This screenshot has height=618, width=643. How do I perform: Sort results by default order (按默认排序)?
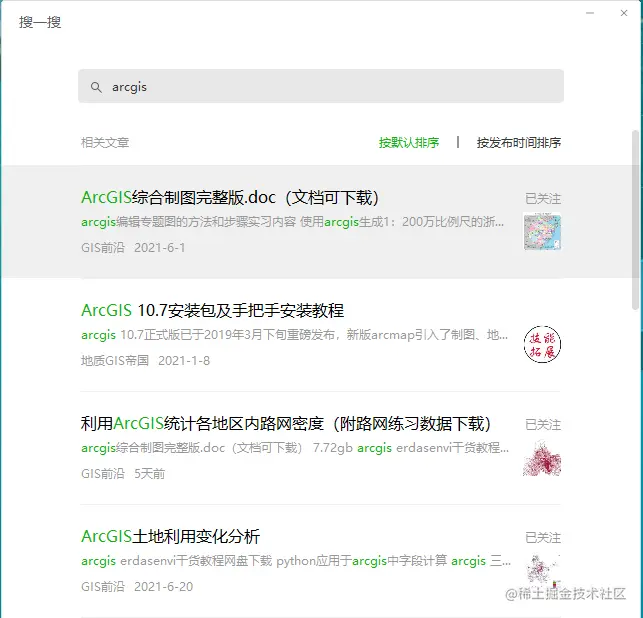point(409,142)
